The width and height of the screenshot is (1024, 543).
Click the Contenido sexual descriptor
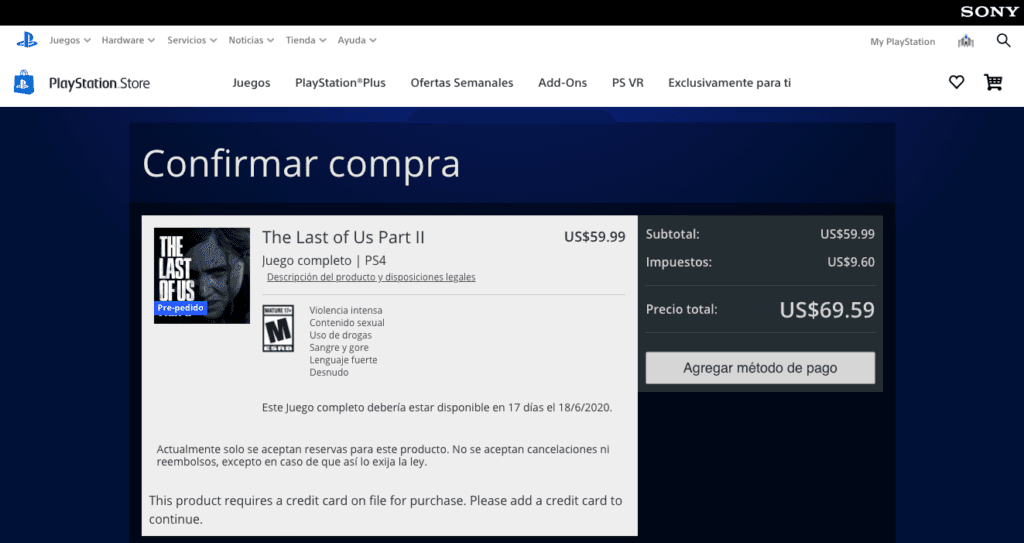(x=347, y=323)
